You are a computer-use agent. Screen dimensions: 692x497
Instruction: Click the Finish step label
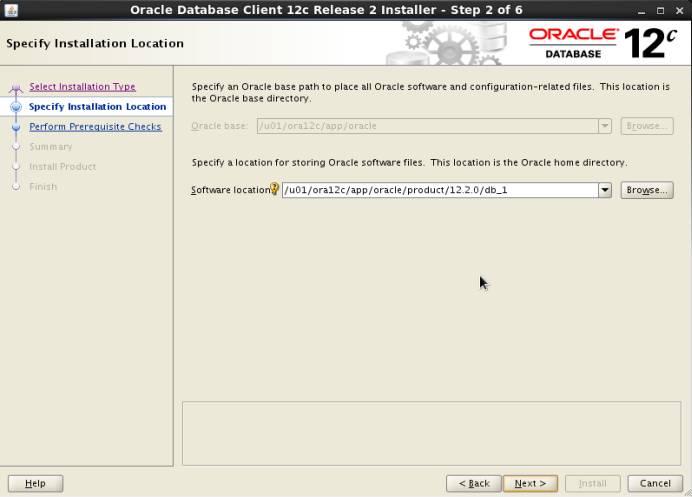click(x=43, y=187)
